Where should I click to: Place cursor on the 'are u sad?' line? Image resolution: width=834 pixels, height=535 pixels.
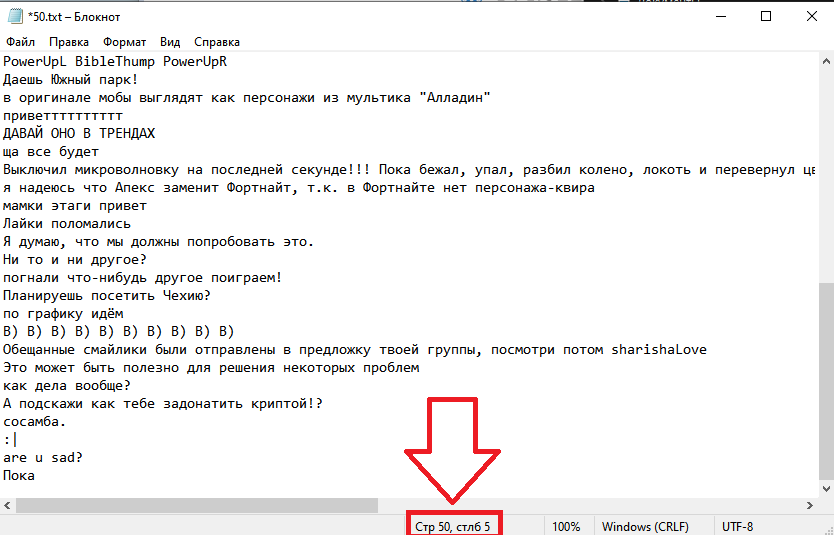point(42,458)
